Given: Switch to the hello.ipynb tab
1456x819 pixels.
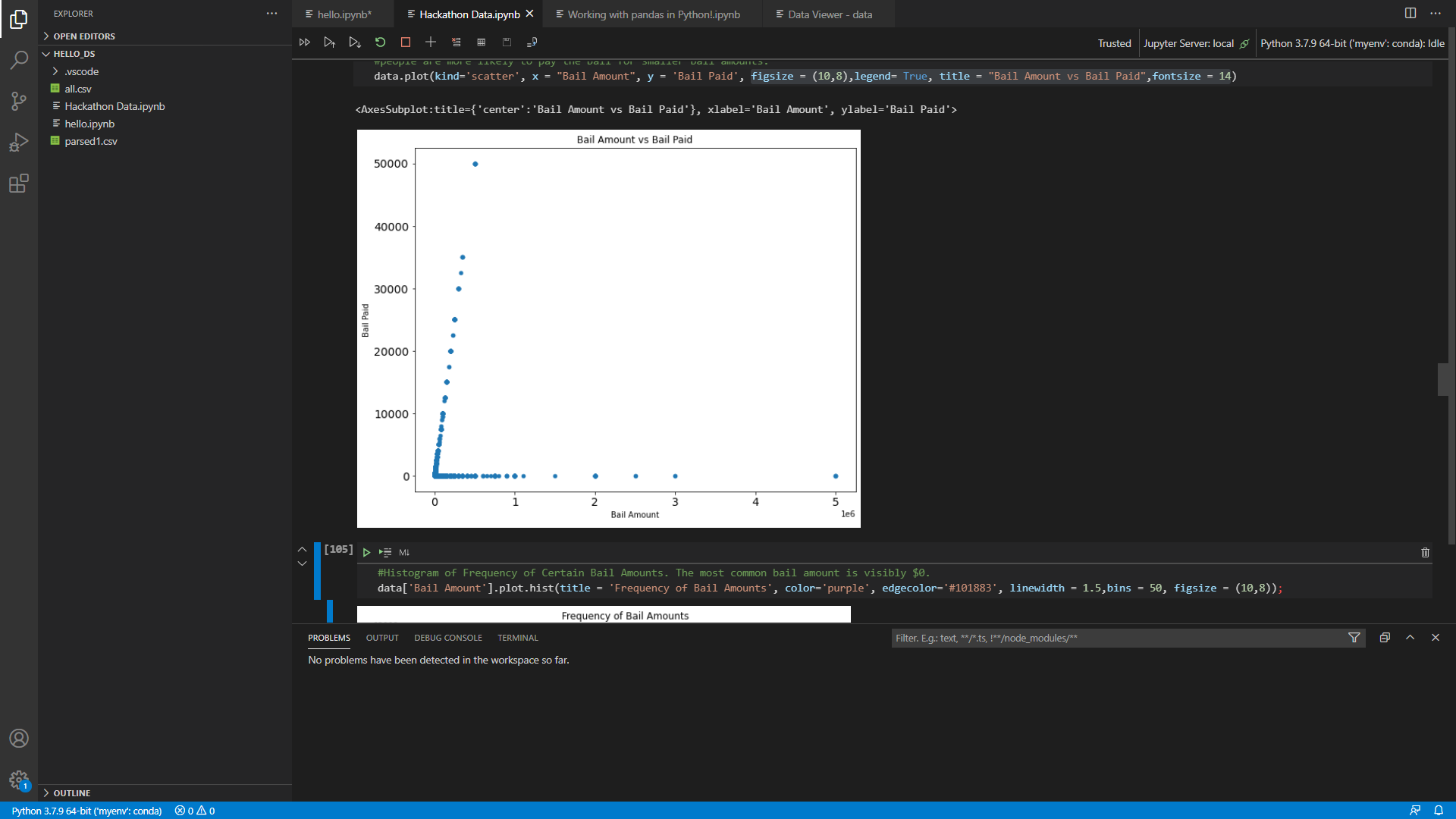Looking at the screenshot, I should [344, 14].
